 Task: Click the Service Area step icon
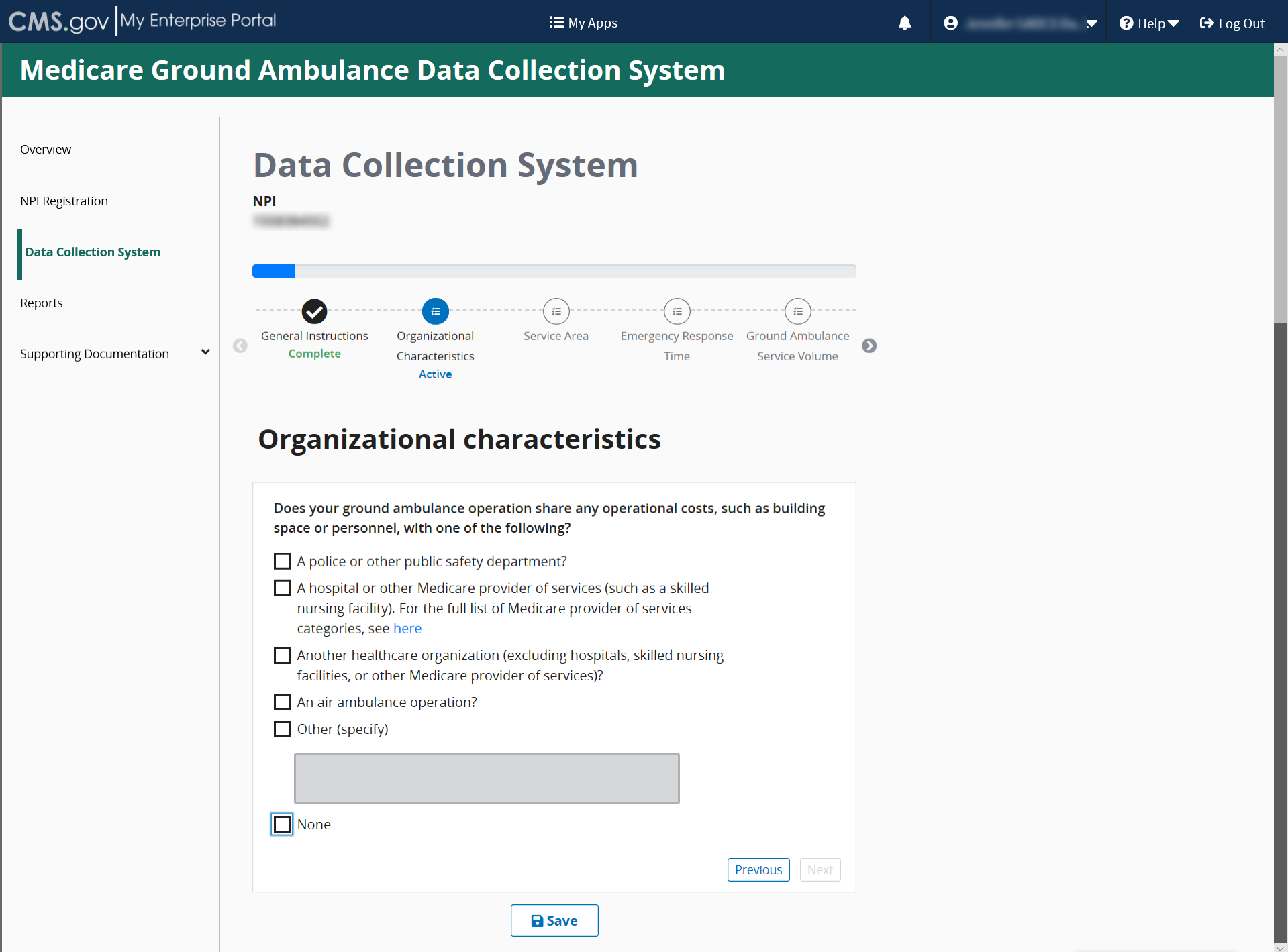556,311
